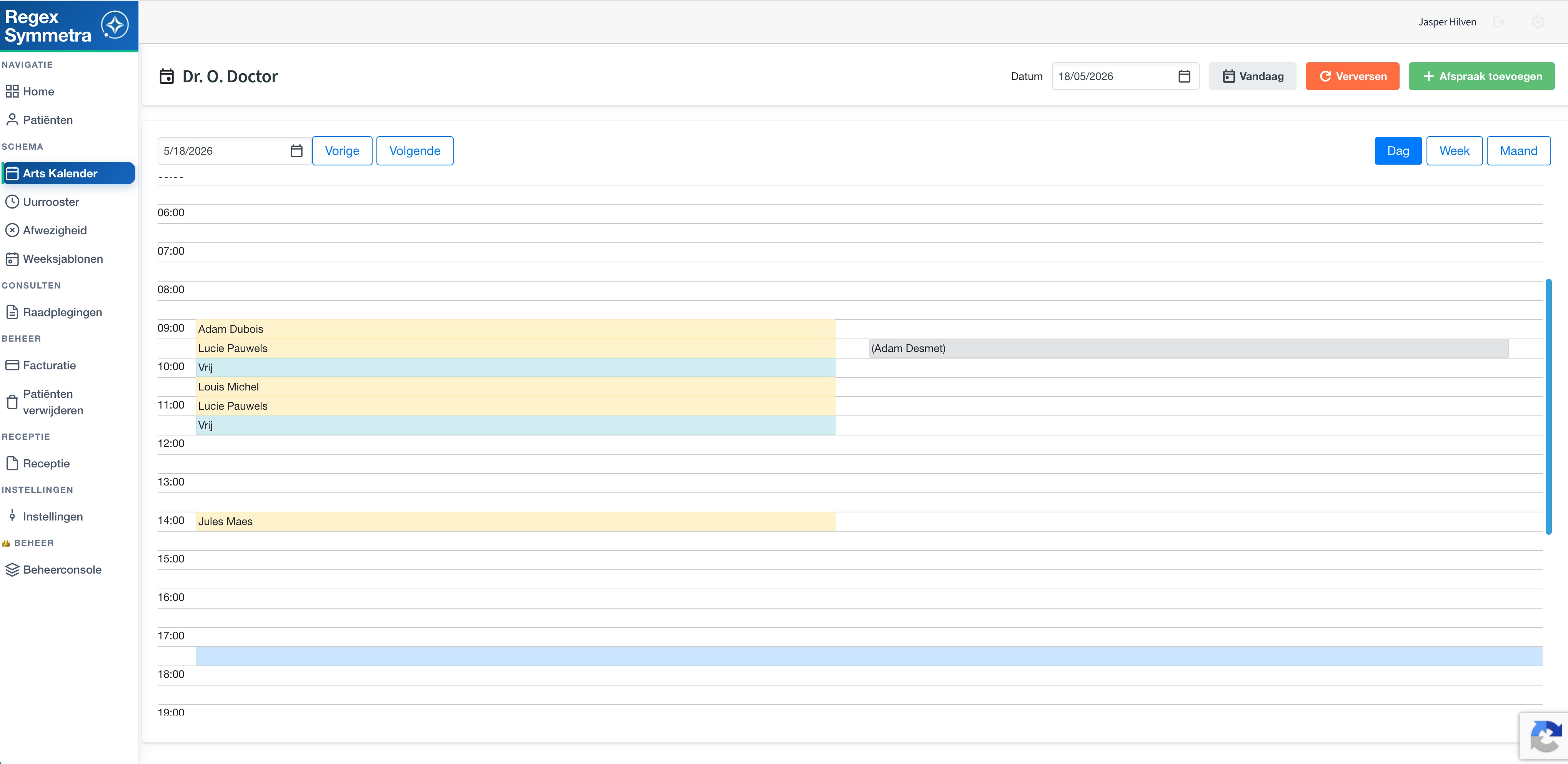
Task: Open the (Adam Desmet) grey appointment
Action: [1188, 348]
